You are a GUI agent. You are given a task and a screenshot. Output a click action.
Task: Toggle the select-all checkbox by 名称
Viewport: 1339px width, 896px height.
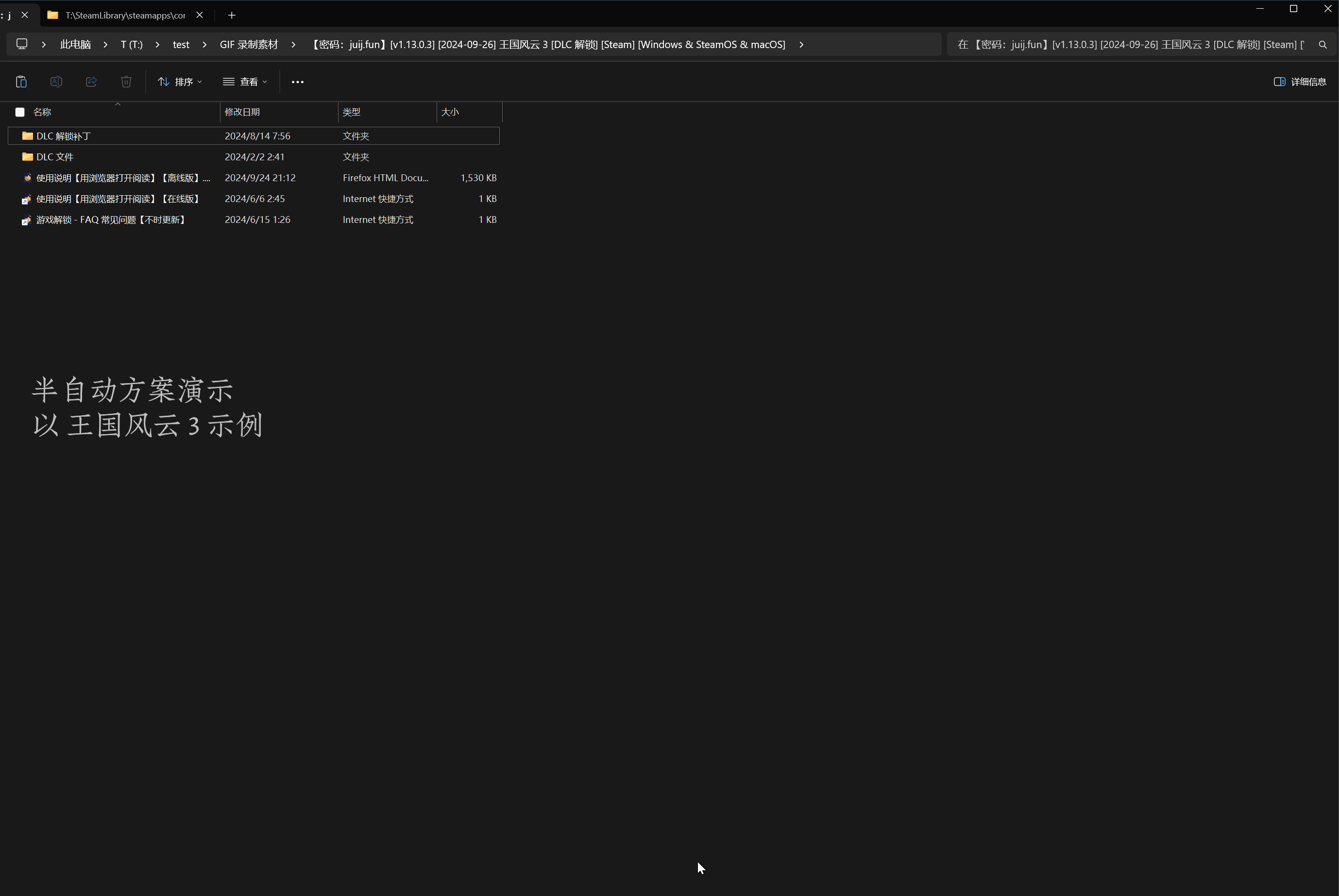click(x=20, y=112)
